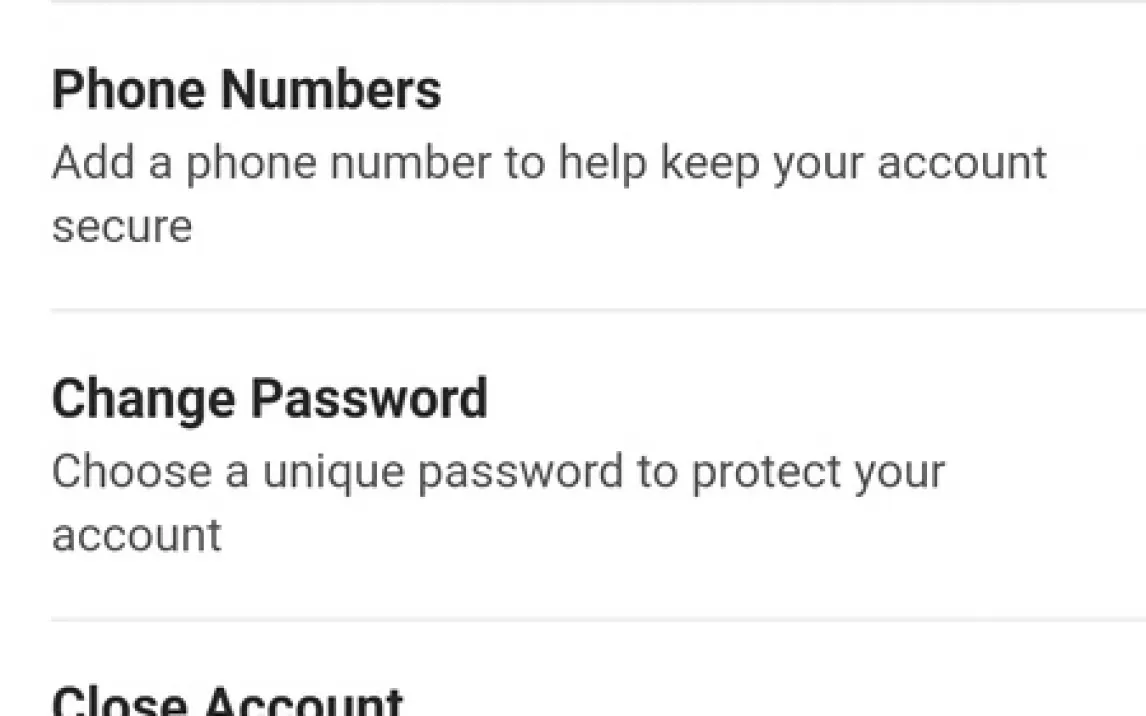The width and height of the screenshot is (1146, 716).
Task: Click the divider line below Phone Numbers section
Action: [598, 310]
